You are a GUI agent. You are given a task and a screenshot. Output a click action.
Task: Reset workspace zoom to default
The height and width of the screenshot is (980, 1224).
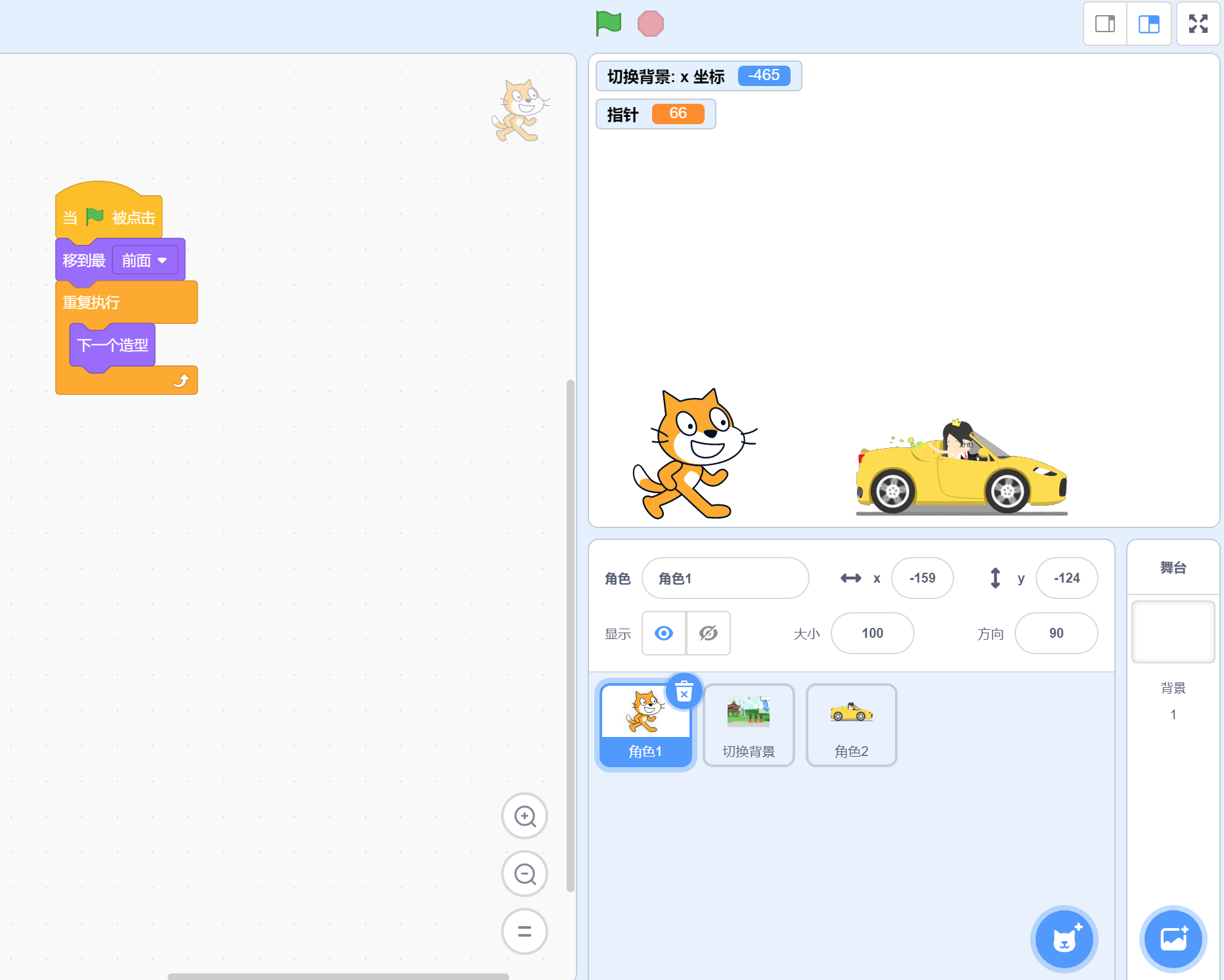click(525, 931)
